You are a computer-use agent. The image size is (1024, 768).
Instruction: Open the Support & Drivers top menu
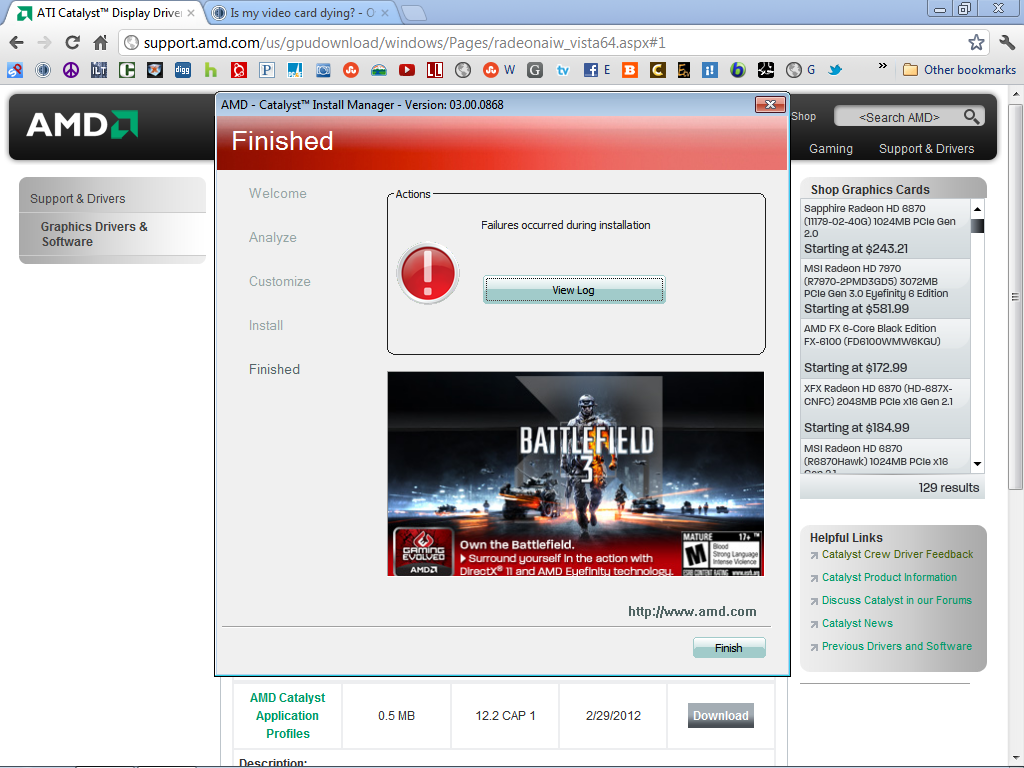(x=926, y=149)
